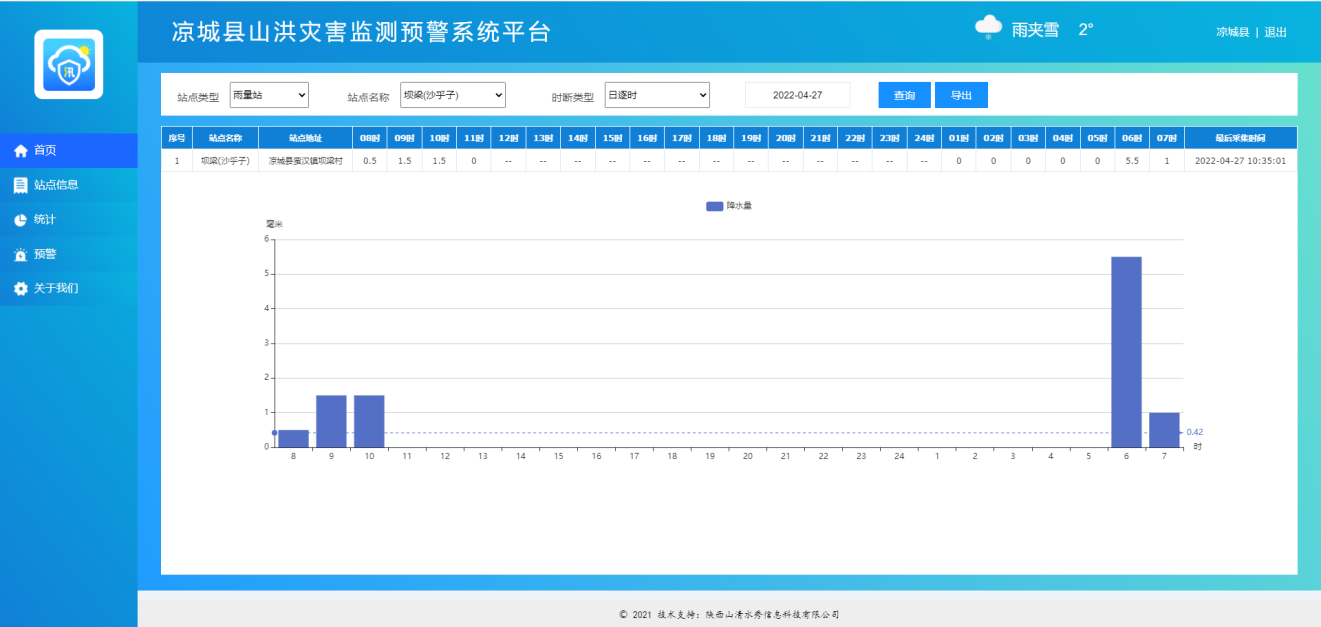Click the station info document icon
The width and height of the screenshot is (1321, 627).
tap(20, 185)
